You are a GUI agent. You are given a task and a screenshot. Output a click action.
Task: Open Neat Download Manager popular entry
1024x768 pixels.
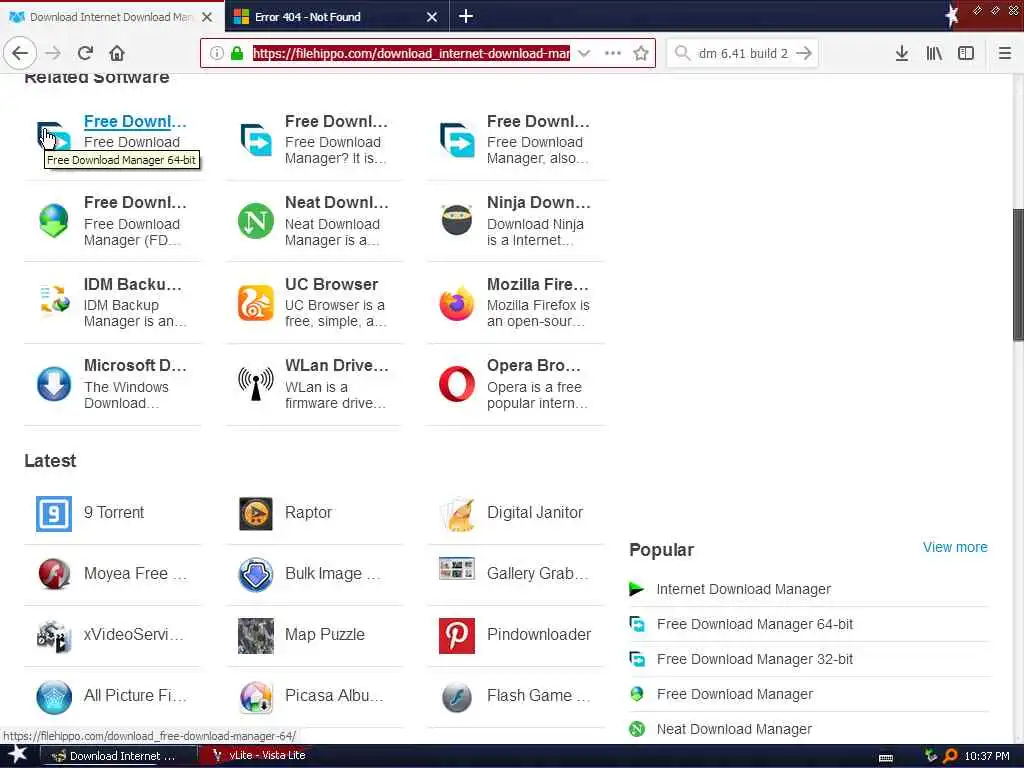(734, 729)
